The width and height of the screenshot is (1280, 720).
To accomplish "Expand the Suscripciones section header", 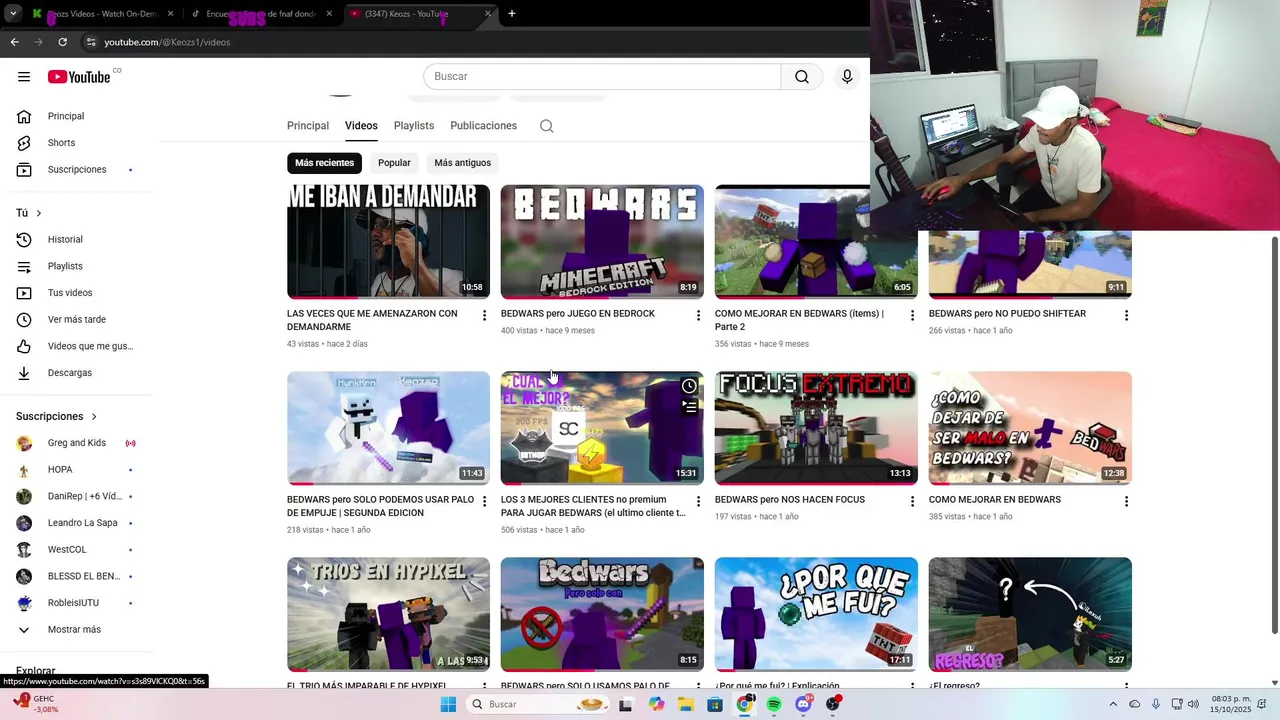I will [x=57, y=416].
